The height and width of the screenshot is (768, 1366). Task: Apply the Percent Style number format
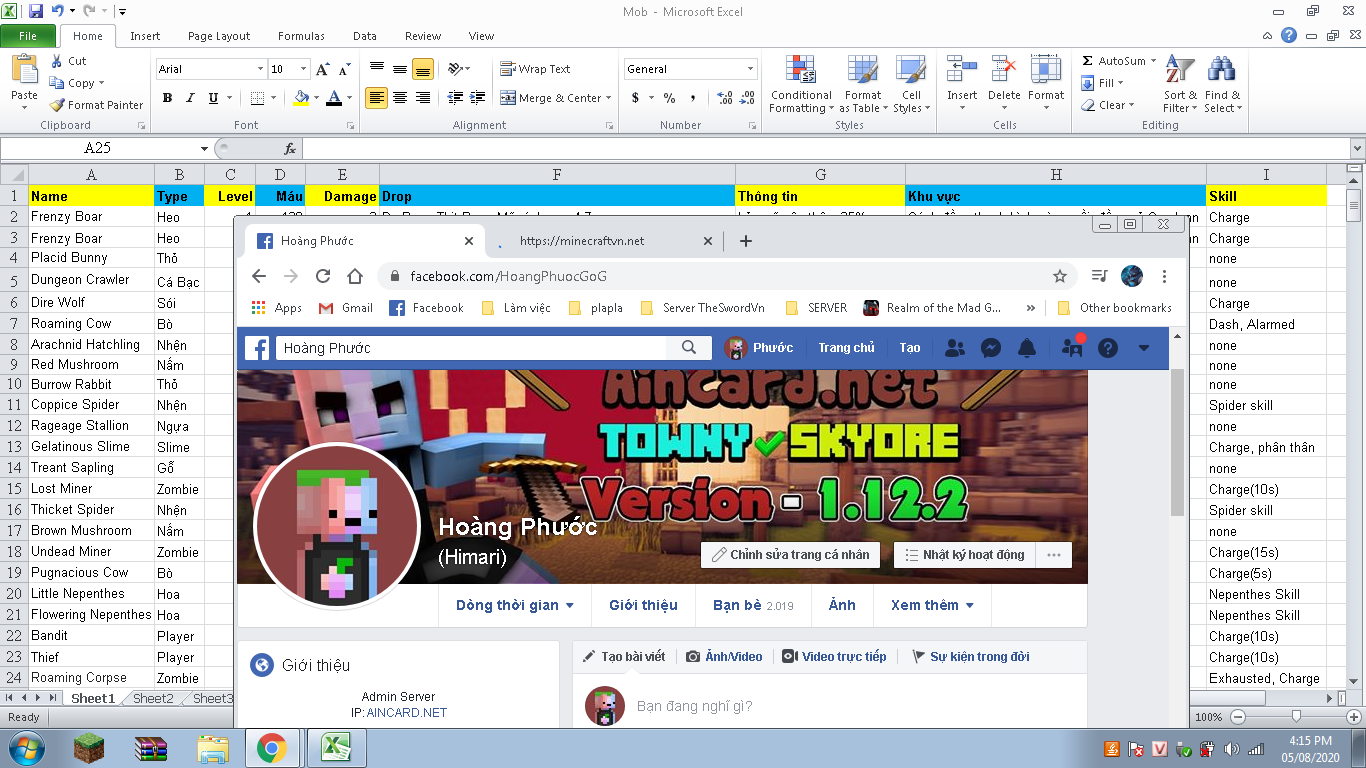(x=669, y=98)
